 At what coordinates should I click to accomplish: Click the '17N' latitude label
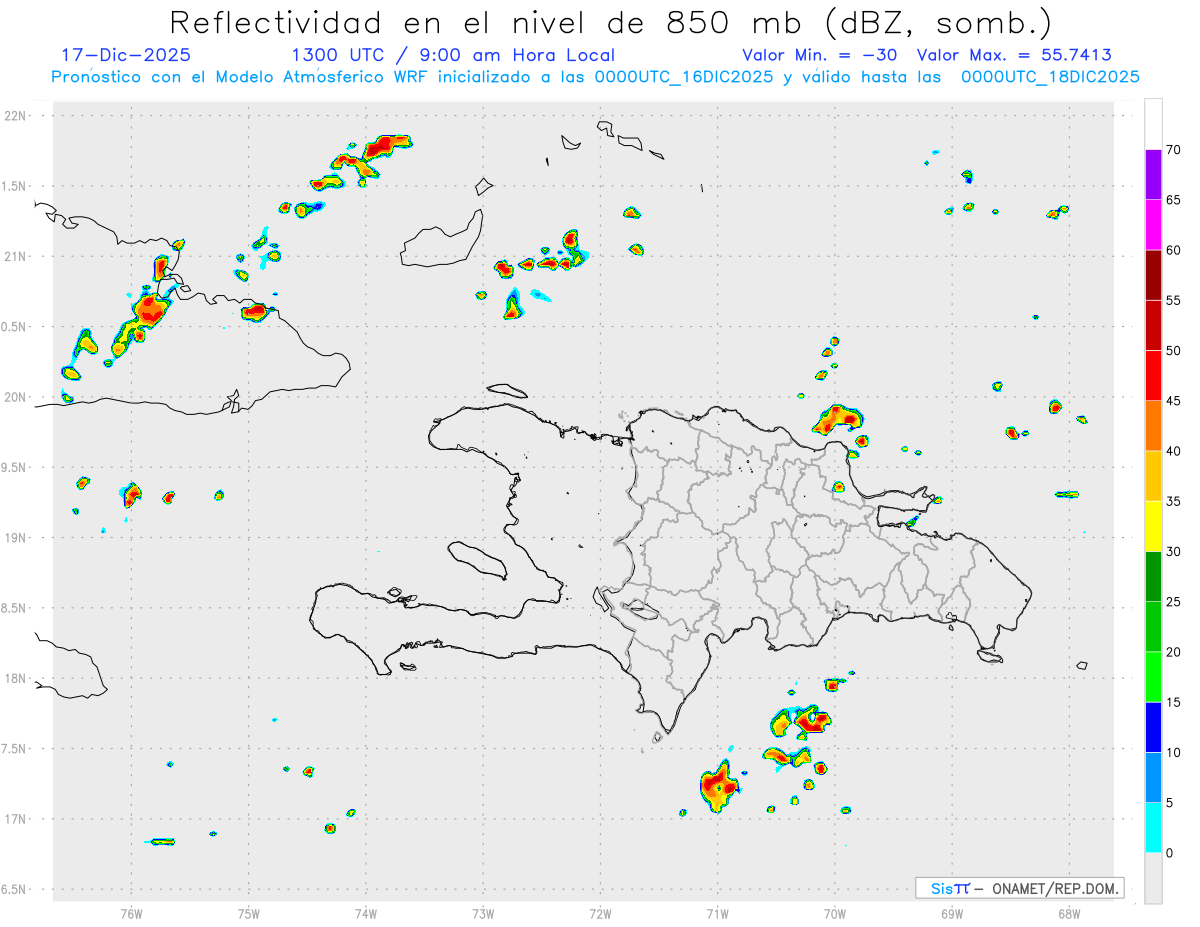pos(17,819)
